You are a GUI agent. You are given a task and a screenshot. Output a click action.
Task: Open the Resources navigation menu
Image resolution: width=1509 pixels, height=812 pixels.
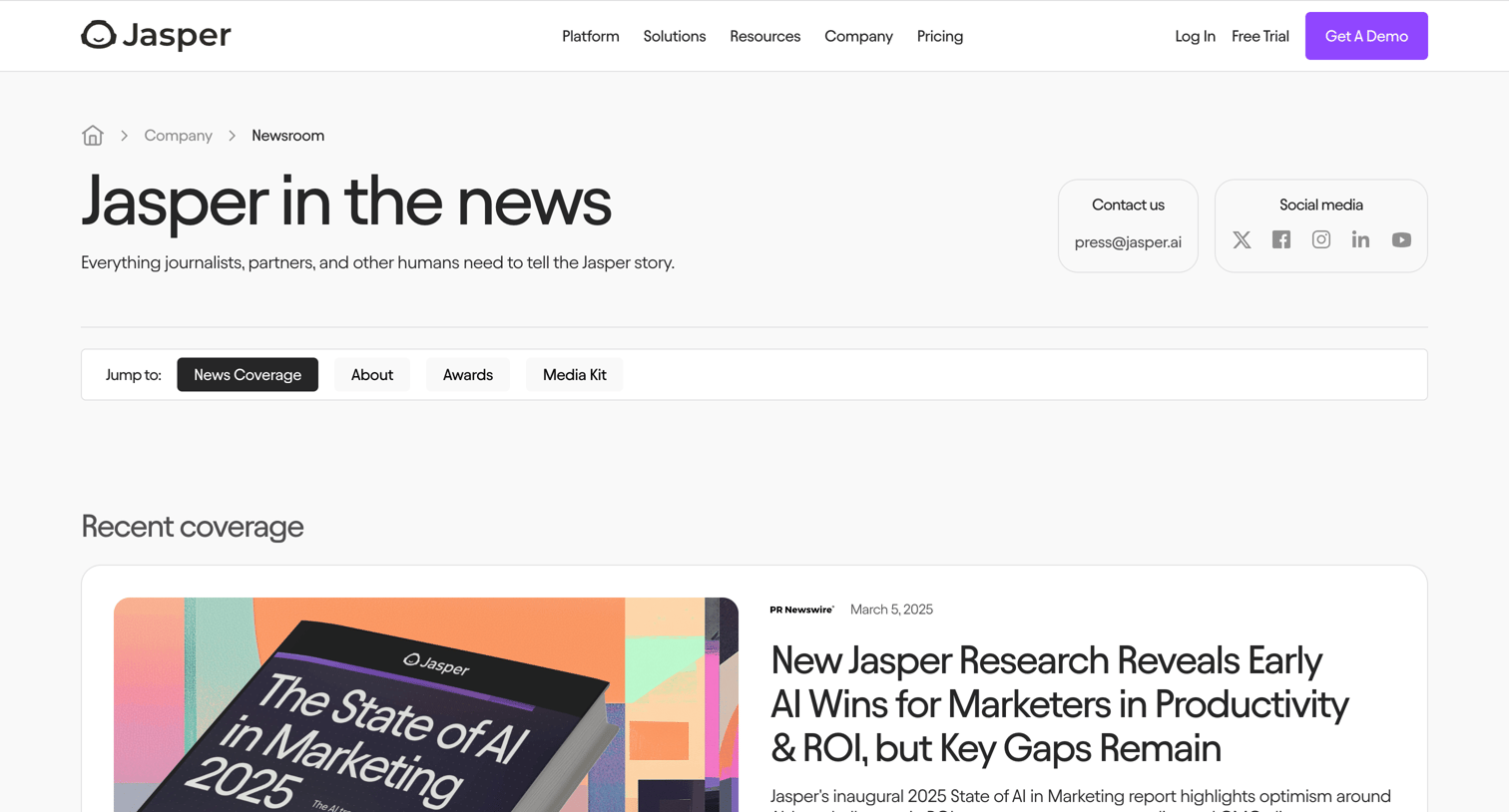tap(765, 36)
